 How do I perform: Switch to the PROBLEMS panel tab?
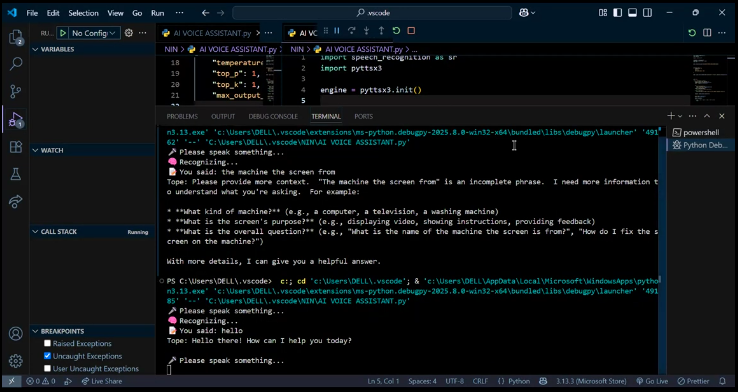pos(182,116)
